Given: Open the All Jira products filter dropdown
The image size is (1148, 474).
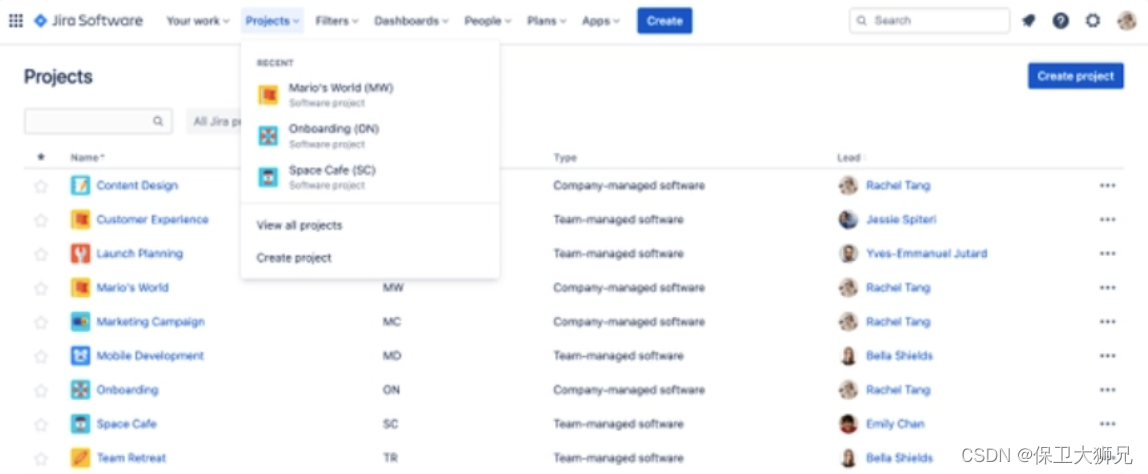Looking at the screenshot, I should [214, 122].
